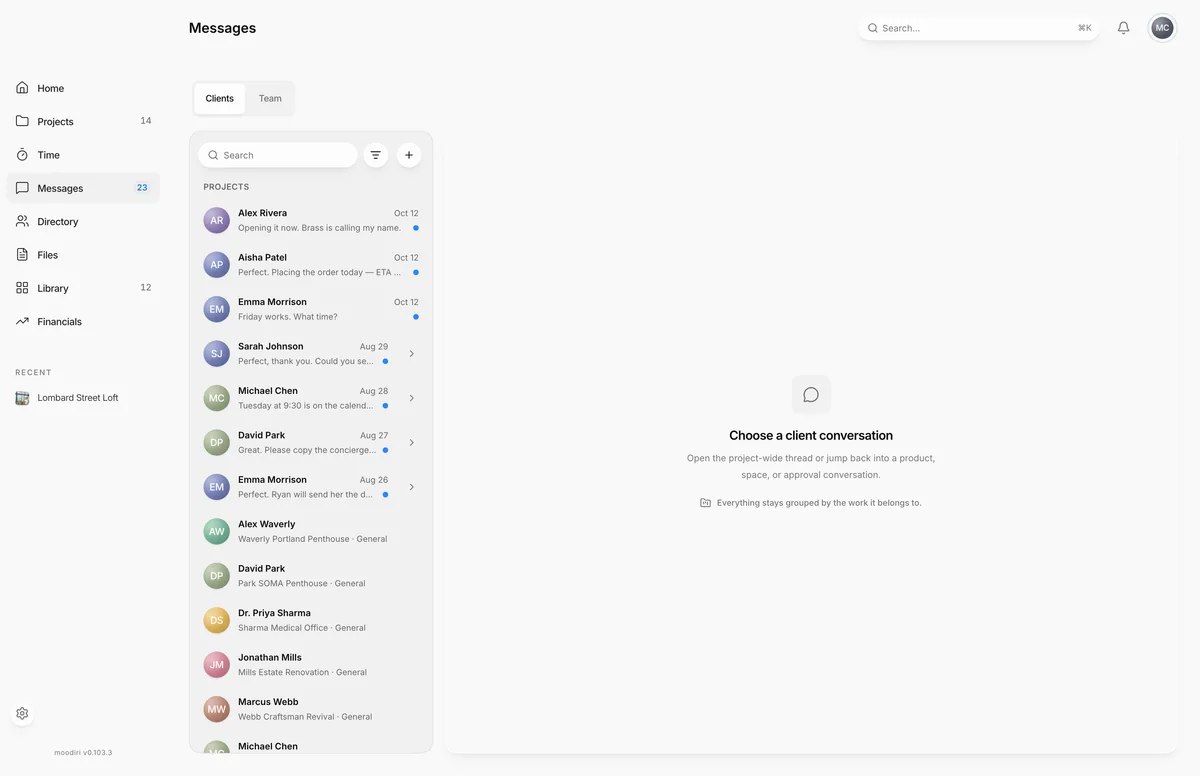The width and height of the screenshot is (1200, 776).
Task: Switch to the Clients tab
Action: [220, 98]
